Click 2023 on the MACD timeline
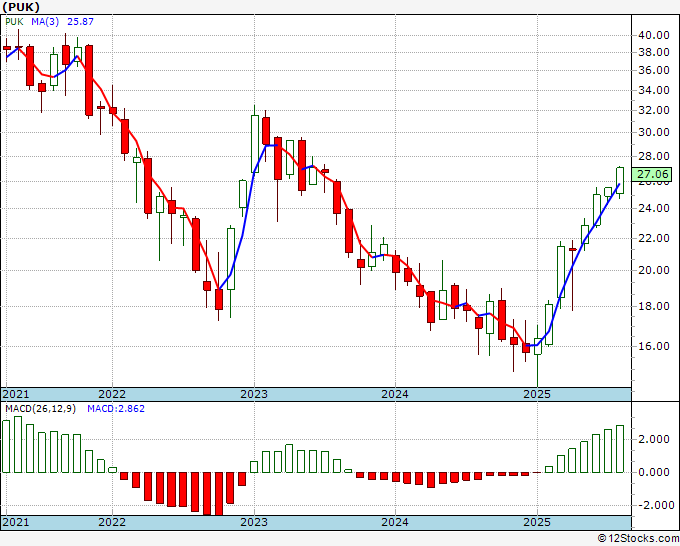 (x=254, y=522)
